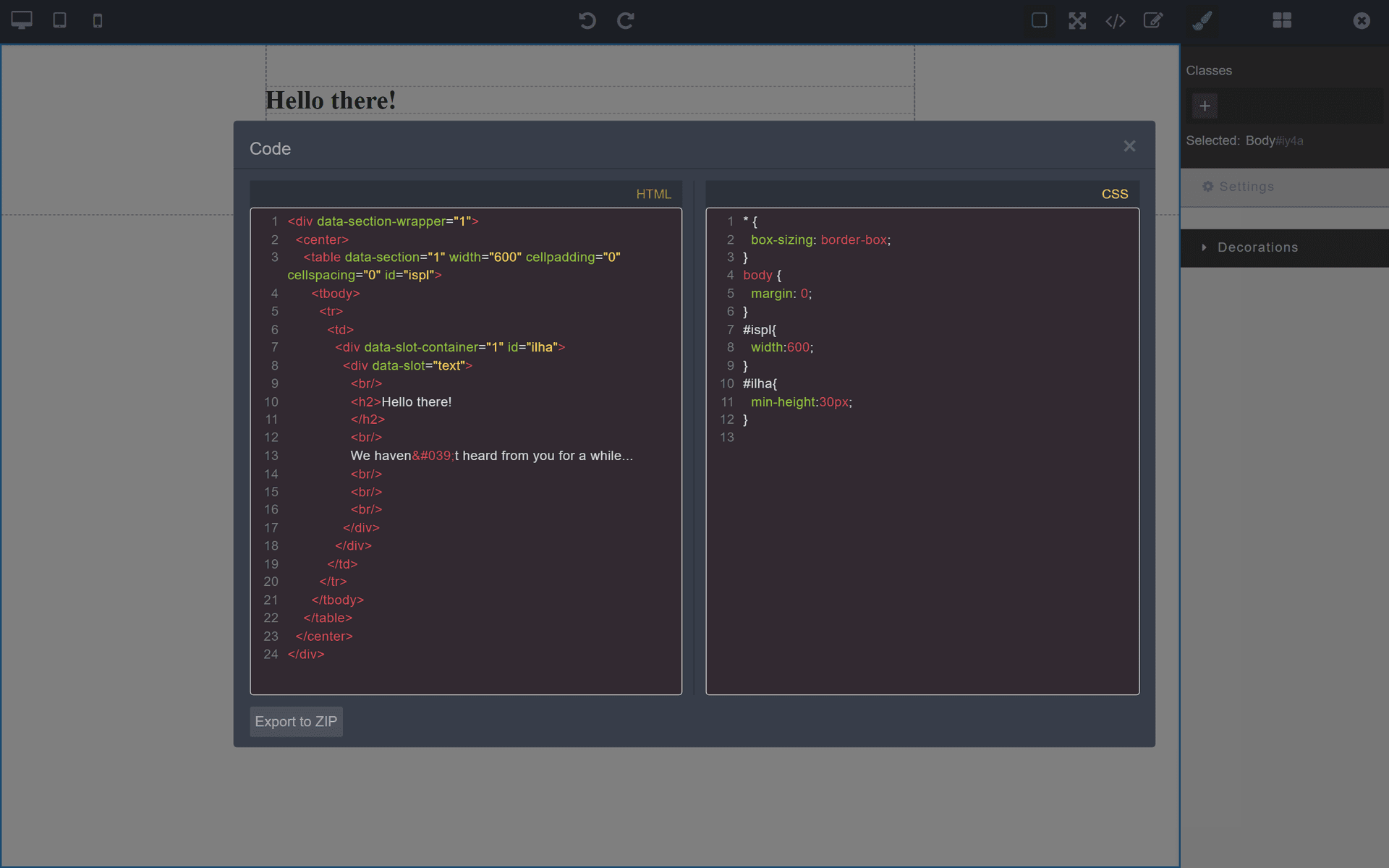The image size is (1389, 868).
Task: Enter fullscreen editing mode
Action: [x=1077, y=21]
